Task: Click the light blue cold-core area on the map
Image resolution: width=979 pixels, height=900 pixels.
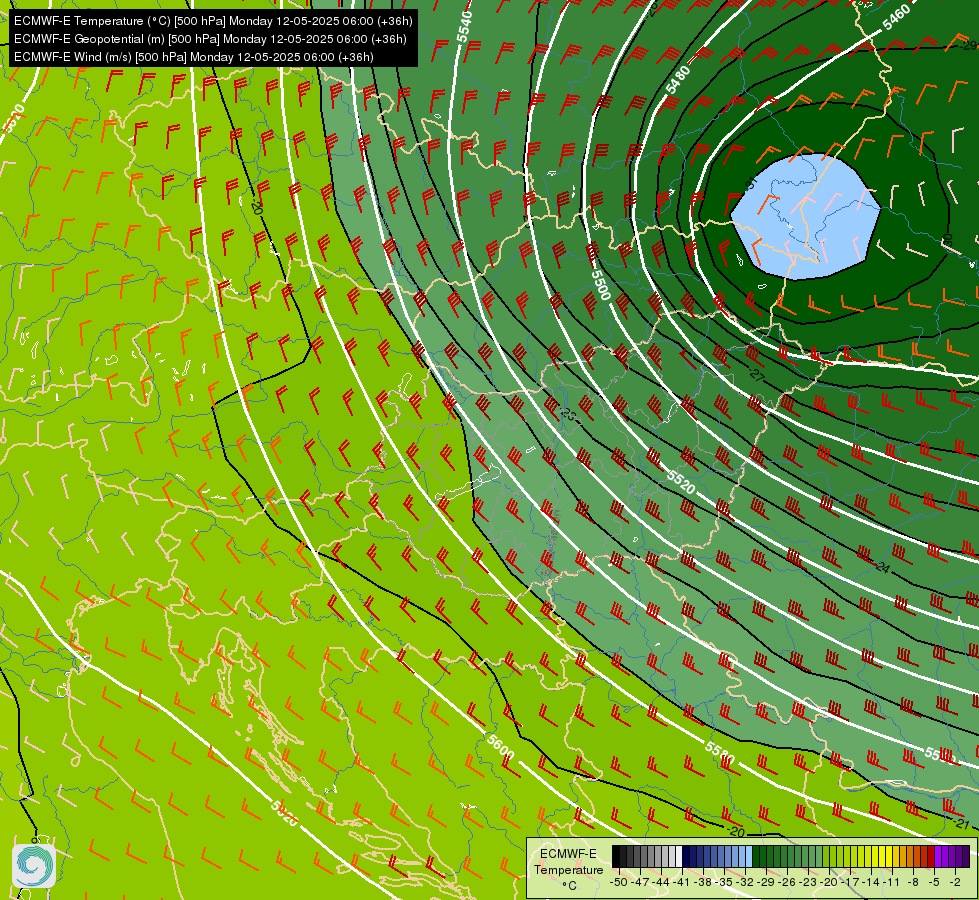Action: click(x=805, y=217)
